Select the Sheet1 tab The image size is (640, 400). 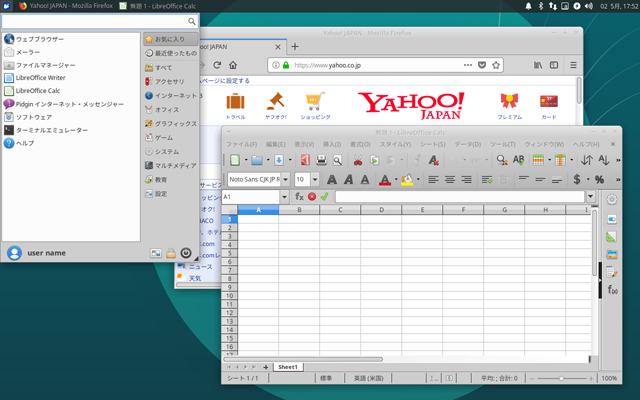pos(288,367)
